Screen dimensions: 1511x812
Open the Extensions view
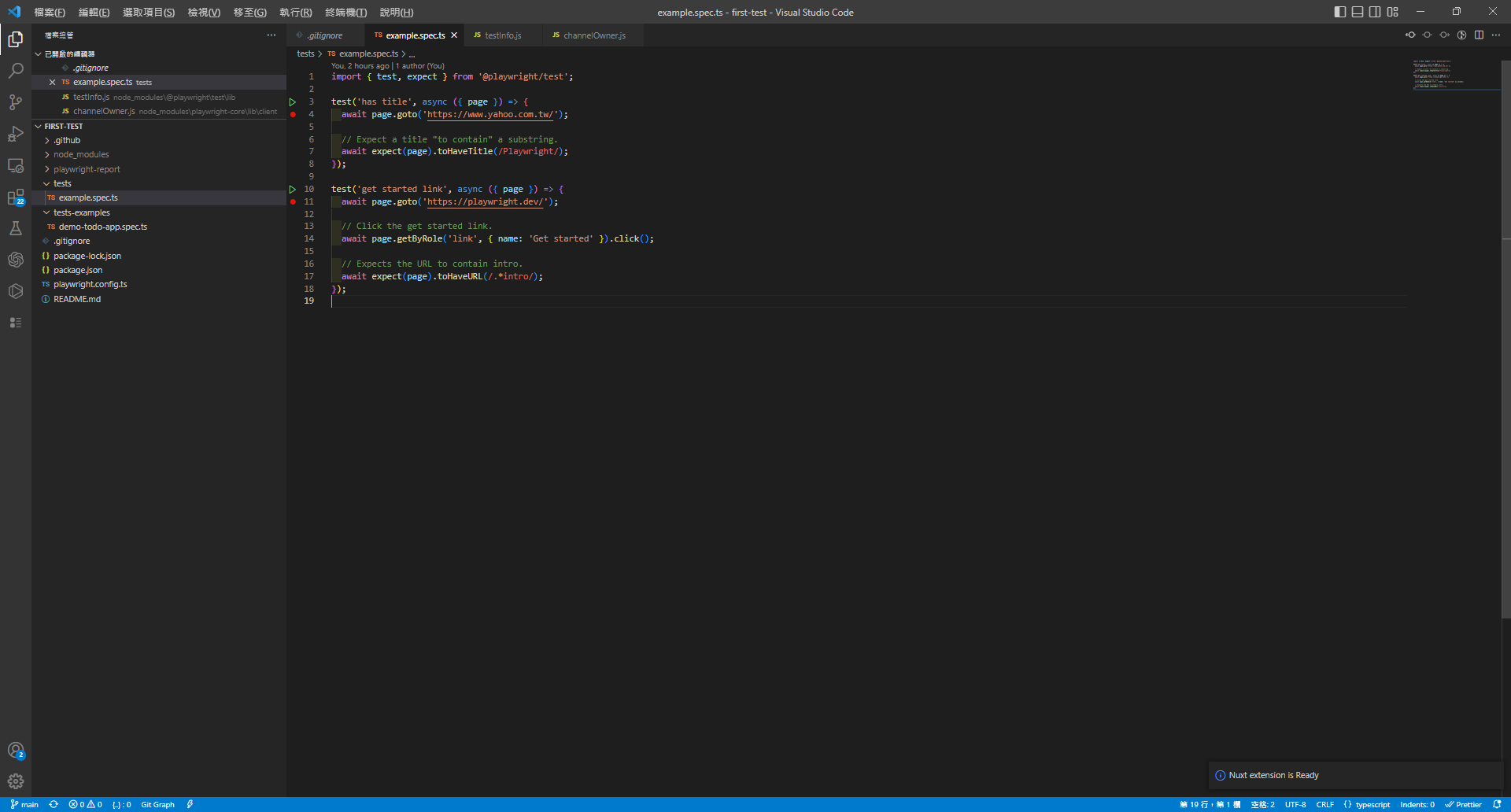16,197
